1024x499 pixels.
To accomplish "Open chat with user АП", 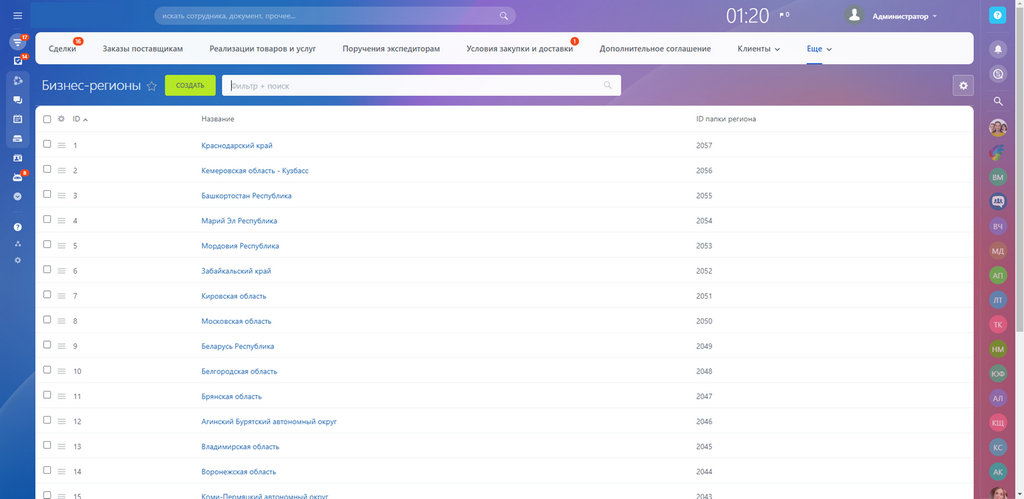I will (998, 276).
